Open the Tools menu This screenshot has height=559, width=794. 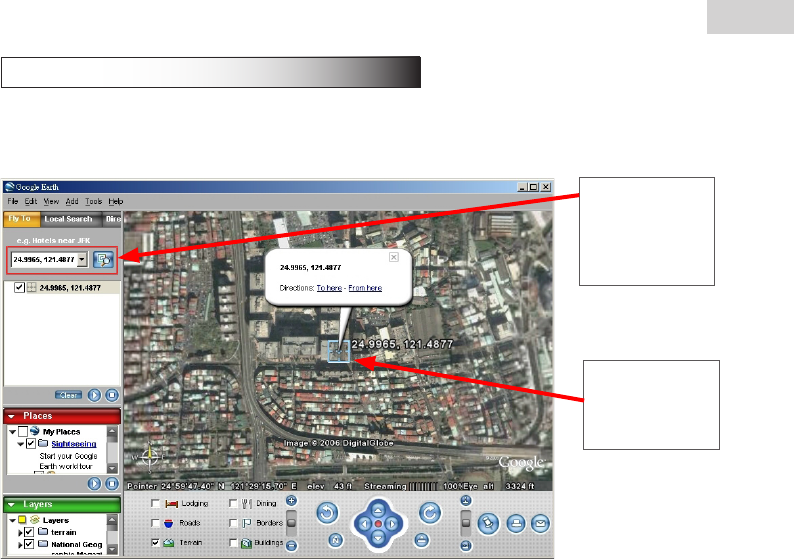coord(94,201)
